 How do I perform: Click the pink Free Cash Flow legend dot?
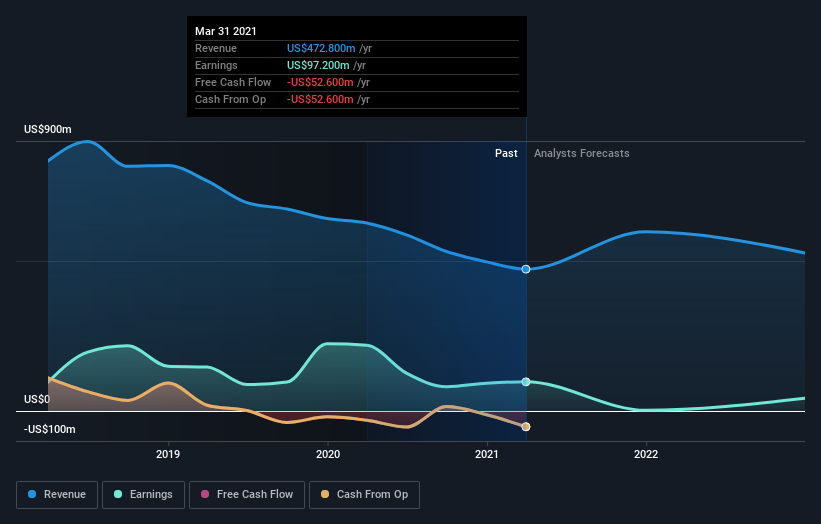click(x=205, y=494)
